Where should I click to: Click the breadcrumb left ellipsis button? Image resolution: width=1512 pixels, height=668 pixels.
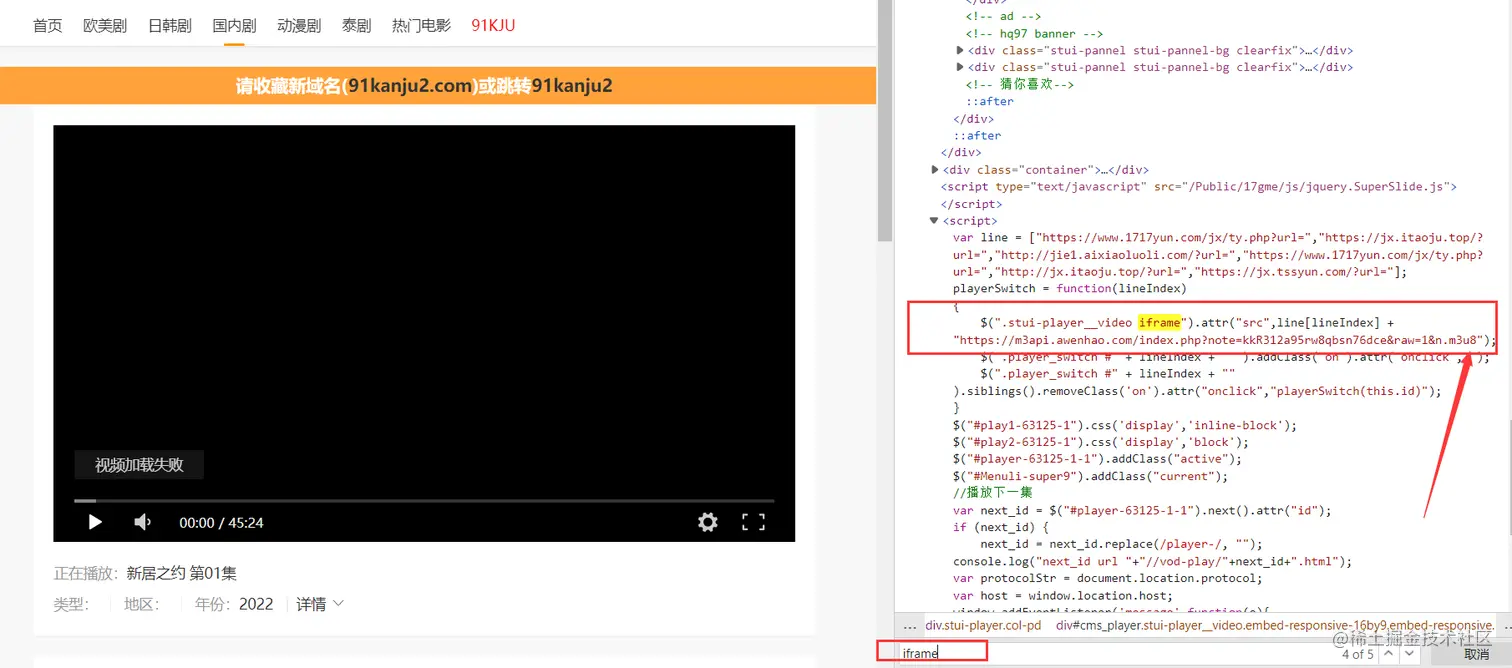(x=909, y=625)
